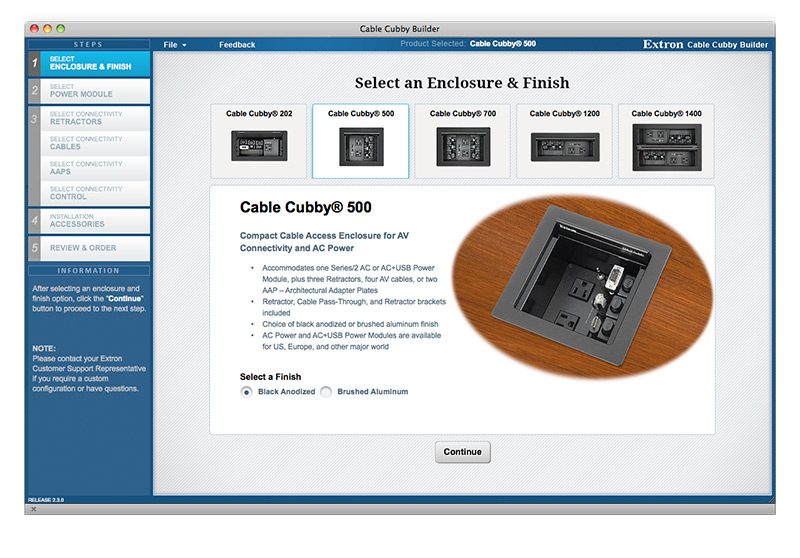The image size is (800, 558).
Task: Open Select Connectivity Cables step
Action: coord(95,143)
